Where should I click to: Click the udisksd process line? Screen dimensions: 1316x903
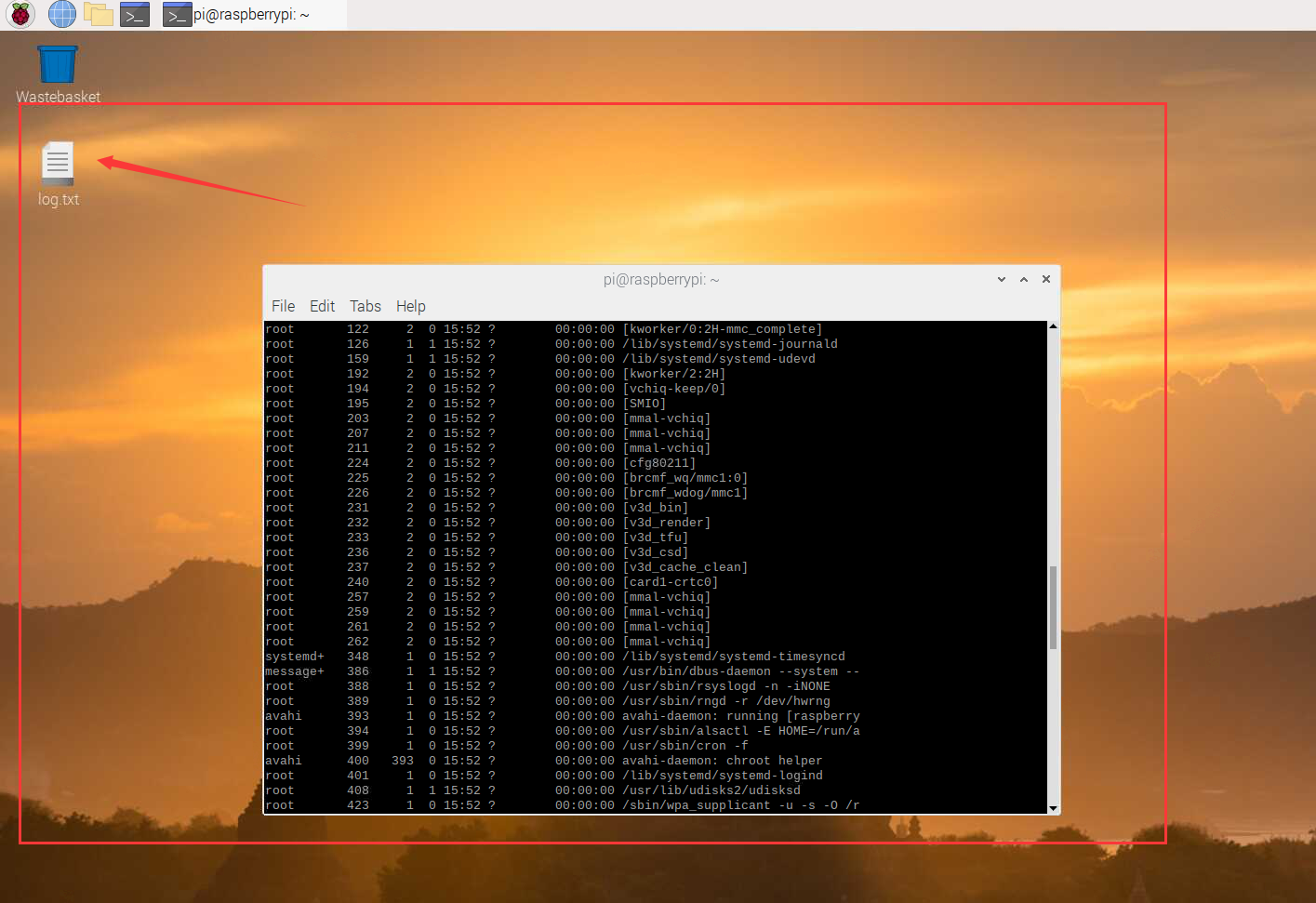click(533, 790)
